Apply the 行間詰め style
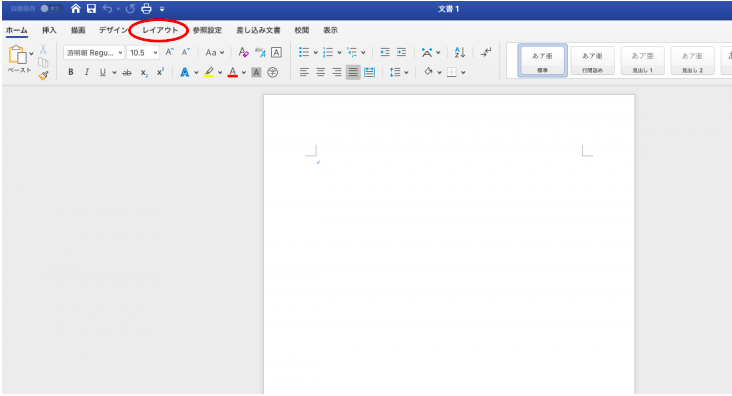The height and width of the screenshot is (396, 732). click(592, 60)
